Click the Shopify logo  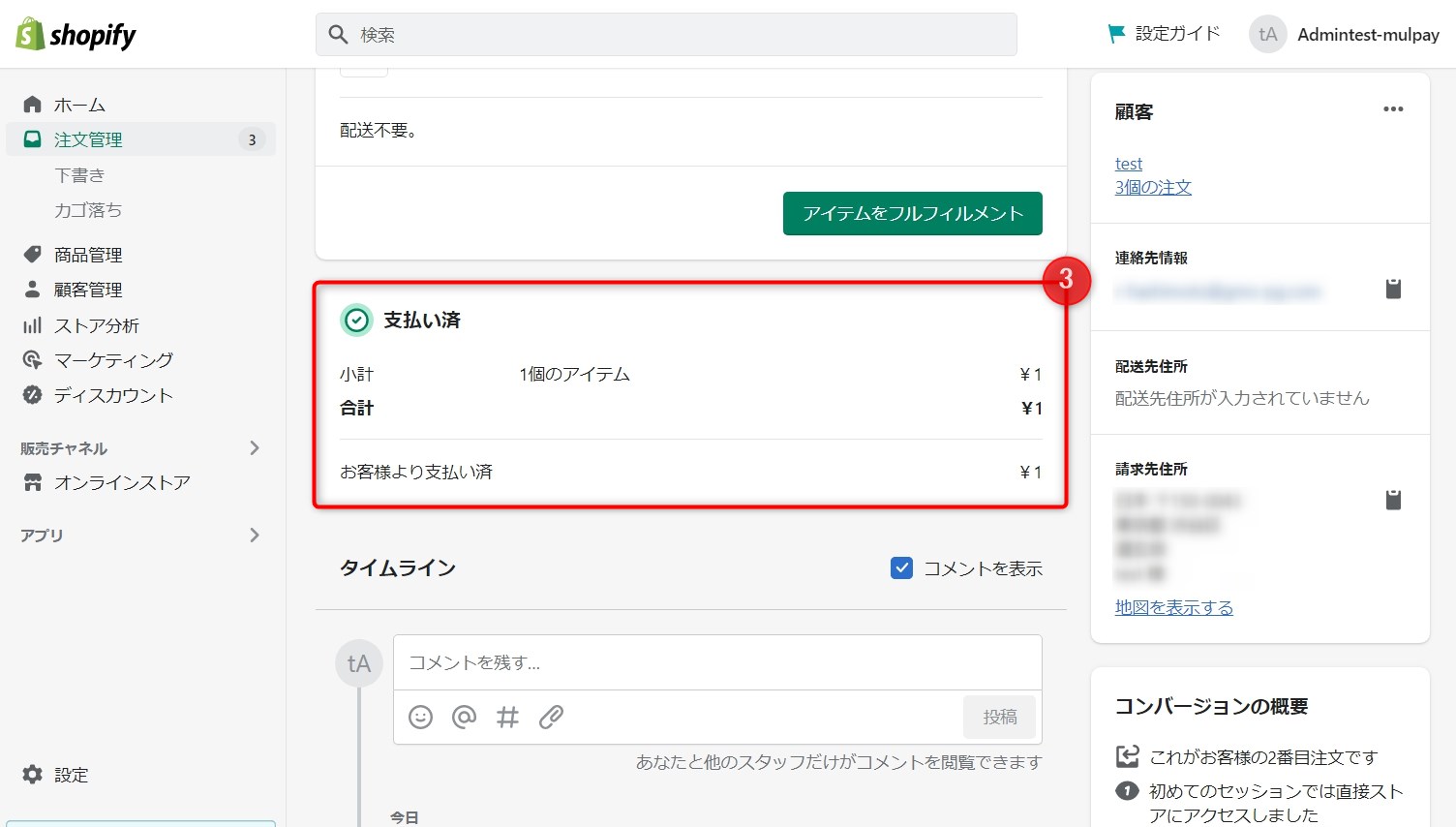tap(74, 34)
